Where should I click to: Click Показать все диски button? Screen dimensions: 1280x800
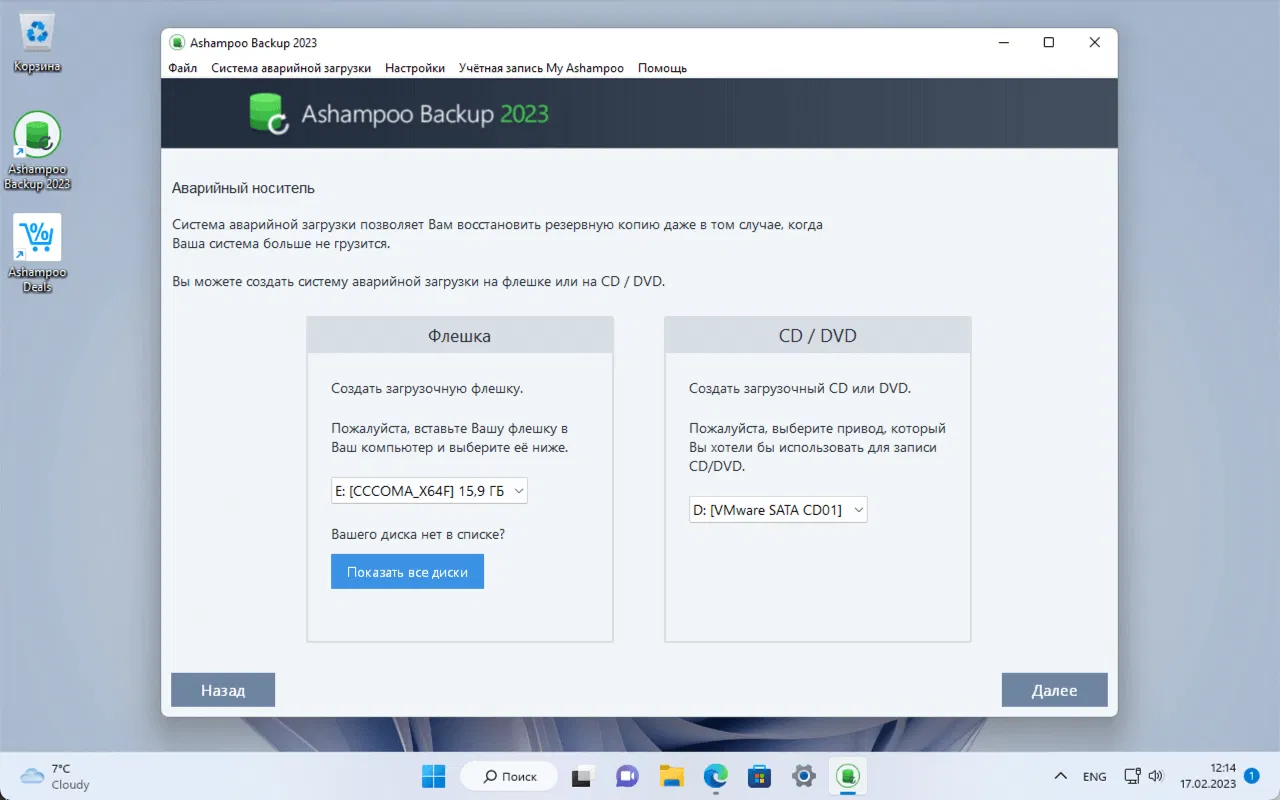pyautogui.click(x=407, y=572)
